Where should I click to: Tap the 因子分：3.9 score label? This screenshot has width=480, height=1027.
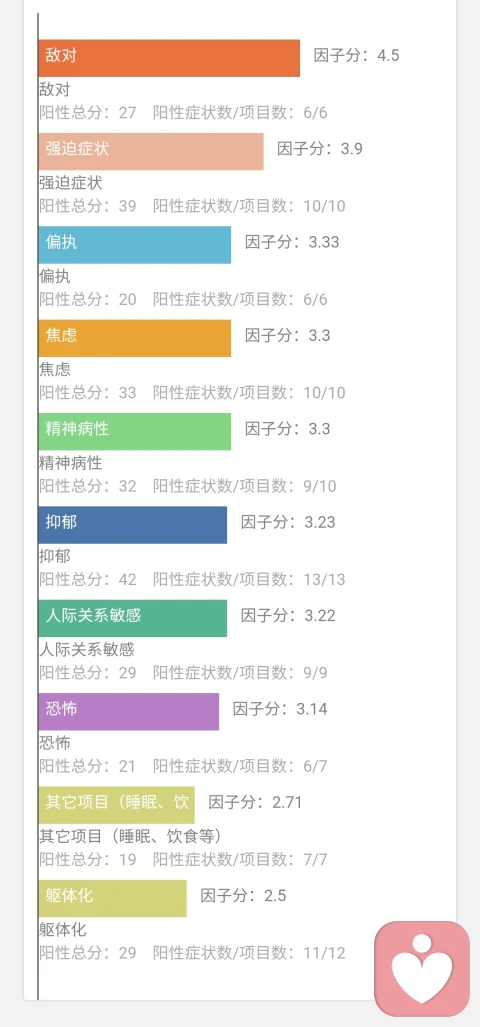(x=320, y=149)
